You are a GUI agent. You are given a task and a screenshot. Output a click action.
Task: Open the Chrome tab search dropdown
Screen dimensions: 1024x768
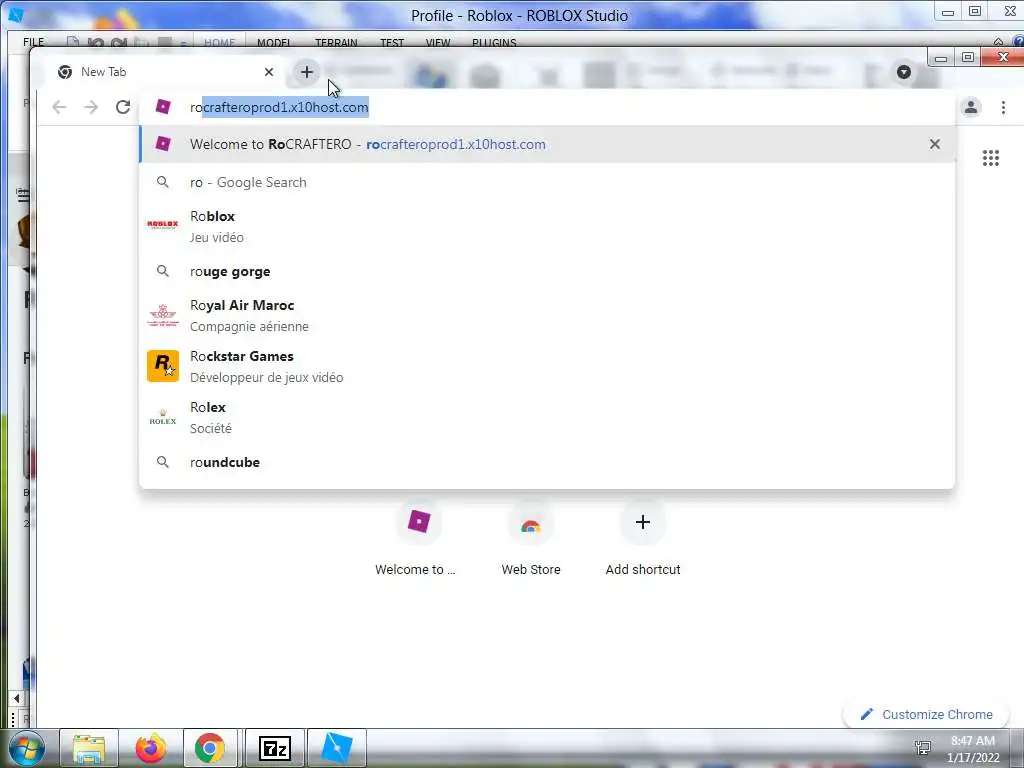pyautogui.click(x=904, y=72)
